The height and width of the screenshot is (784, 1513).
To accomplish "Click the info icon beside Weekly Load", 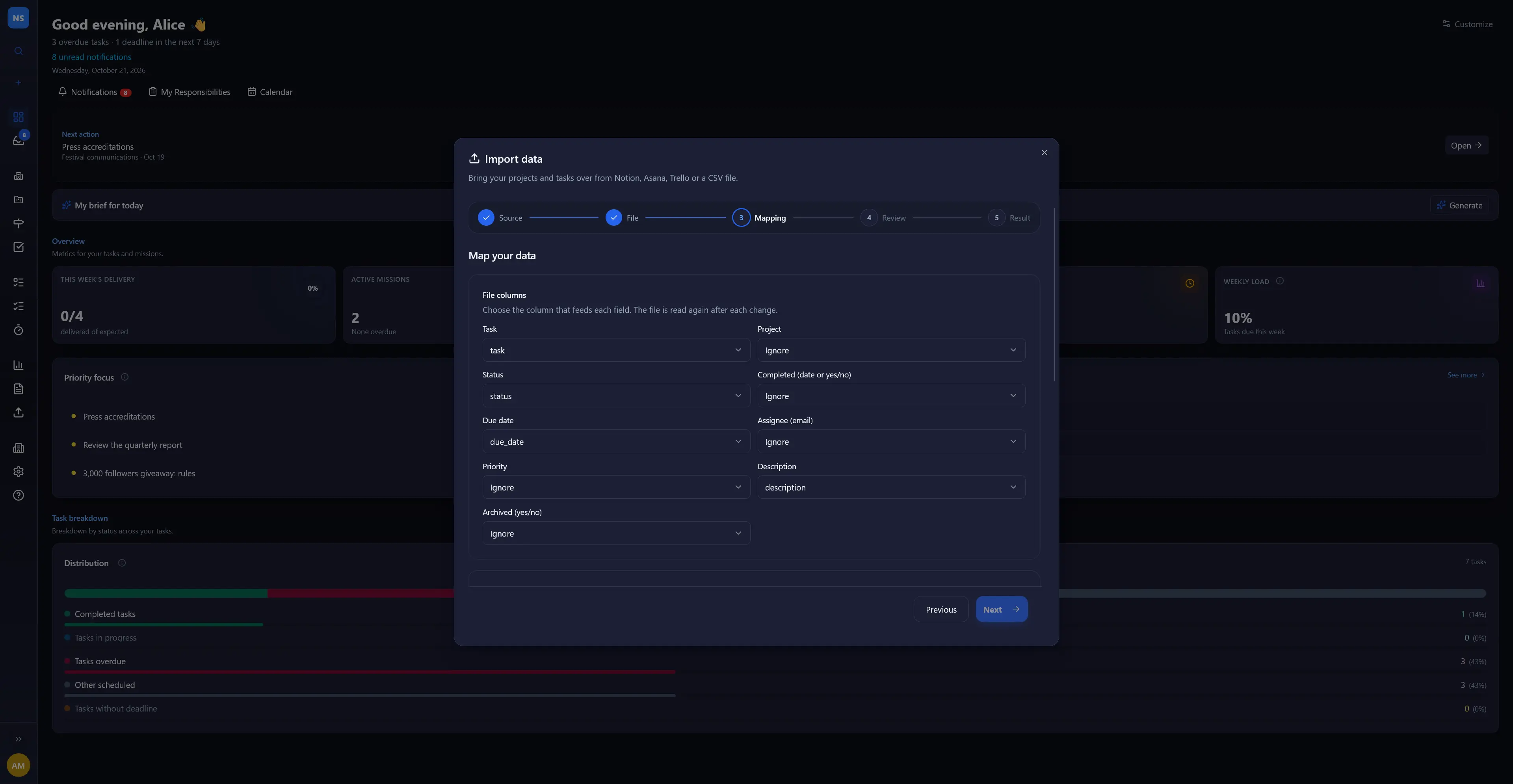I will (x=1280, y=281).
